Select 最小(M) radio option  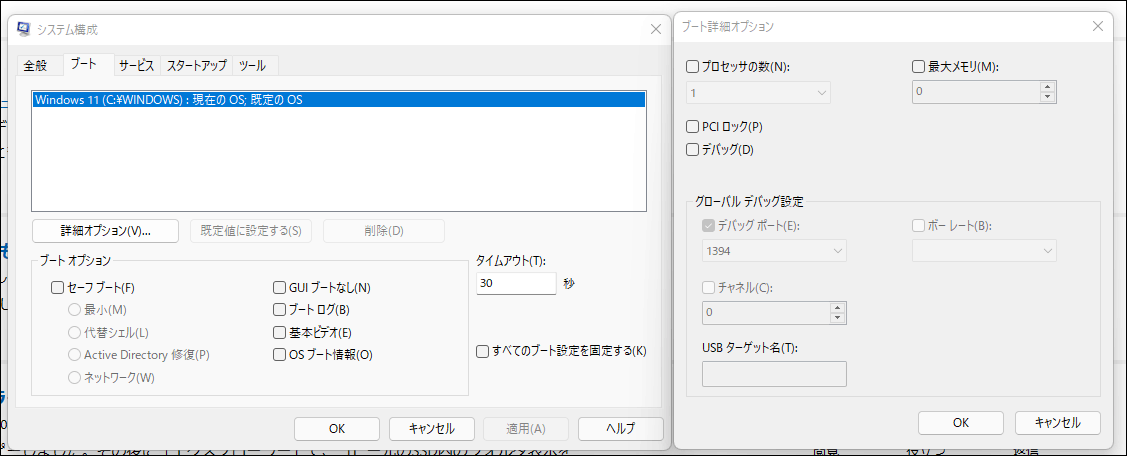click(x=74, y=310)
